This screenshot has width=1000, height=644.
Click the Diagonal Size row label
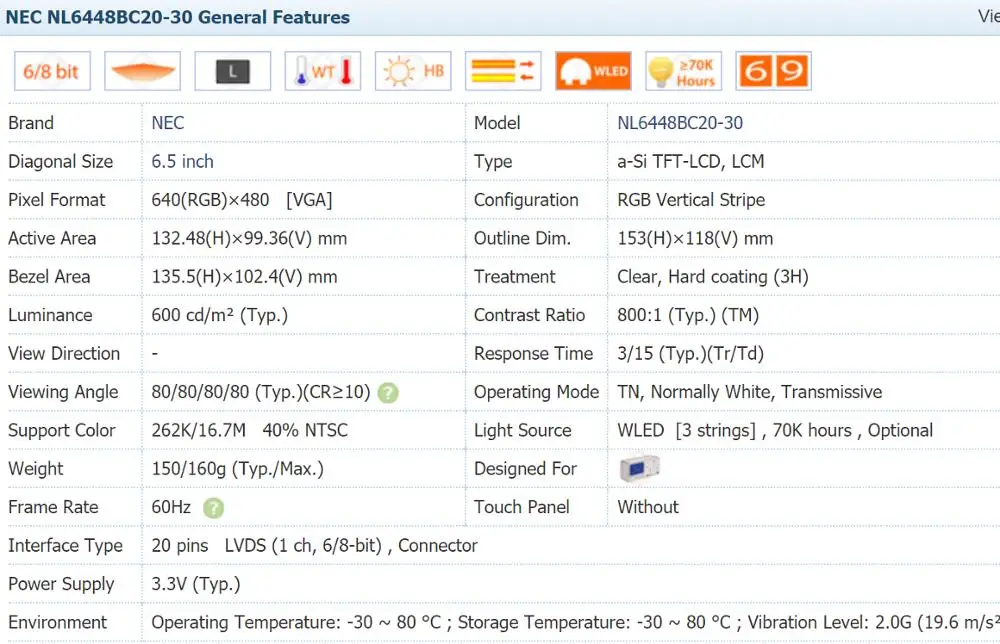pos(61,162)
